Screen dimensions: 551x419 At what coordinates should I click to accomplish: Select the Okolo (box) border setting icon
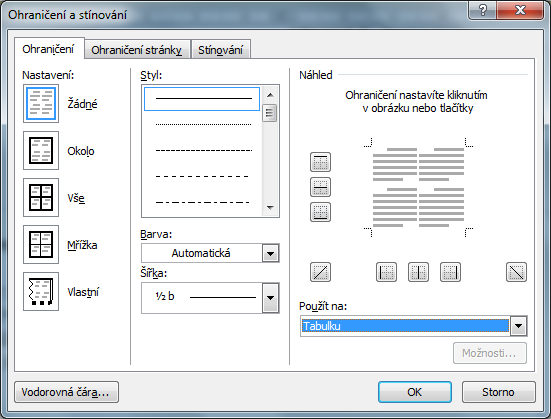pos(41,150)
